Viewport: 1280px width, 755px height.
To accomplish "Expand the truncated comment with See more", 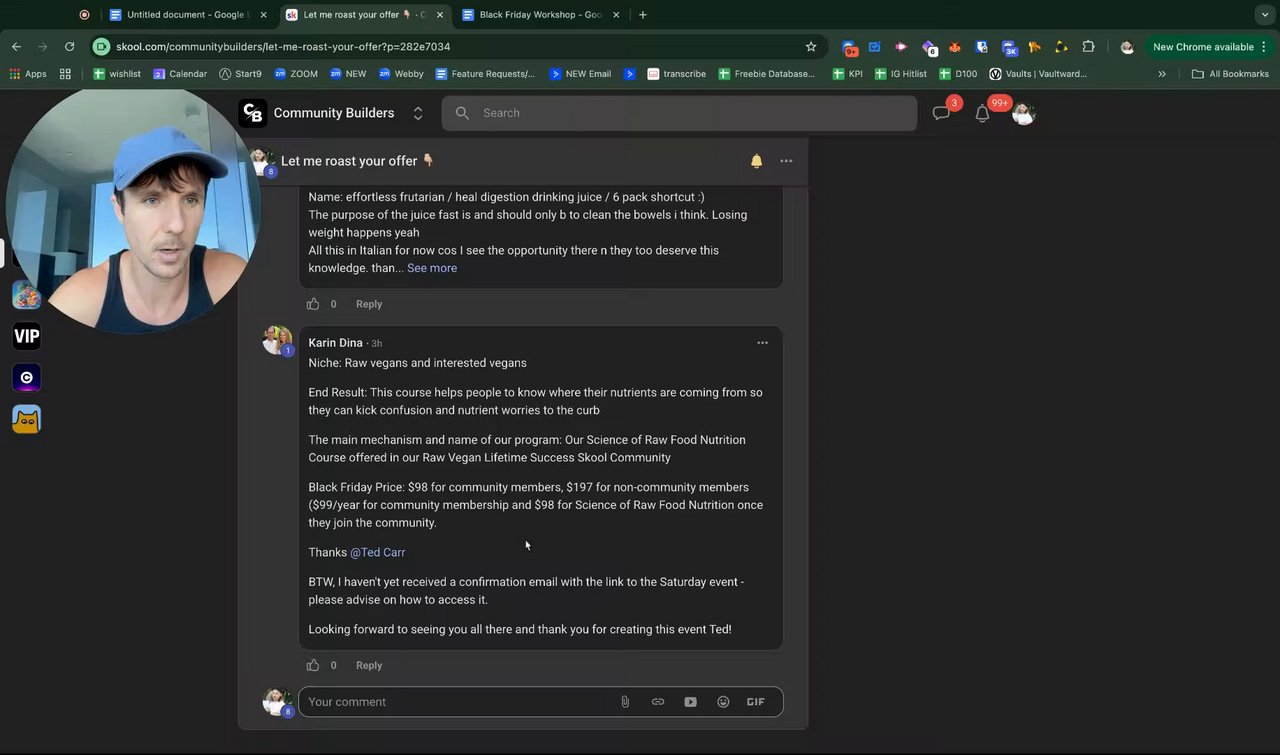I will 432,268.
